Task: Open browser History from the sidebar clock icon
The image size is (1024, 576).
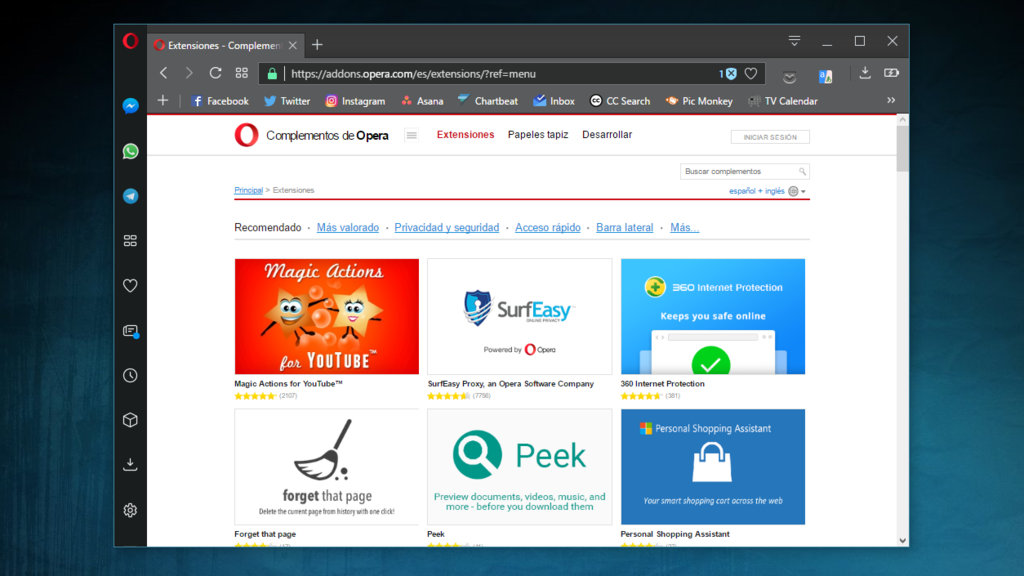Action: pos(129,375)
